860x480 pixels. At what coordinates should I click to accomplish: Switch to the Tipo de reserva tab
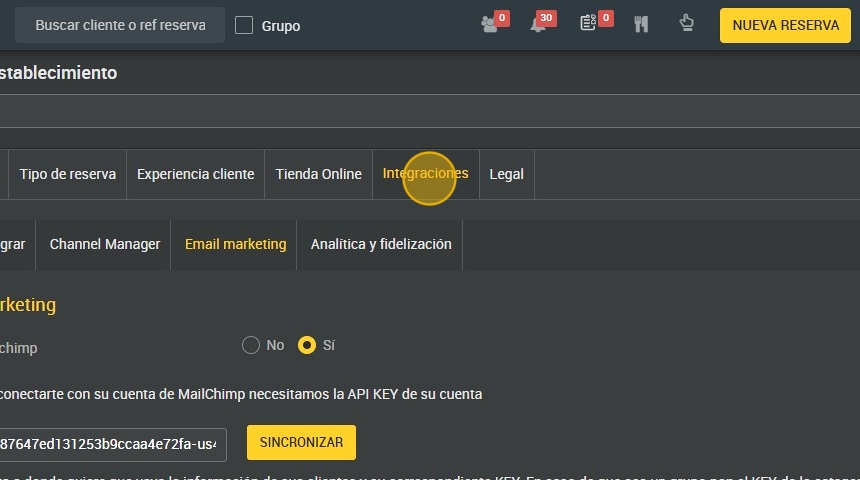(x=68, y=174)
